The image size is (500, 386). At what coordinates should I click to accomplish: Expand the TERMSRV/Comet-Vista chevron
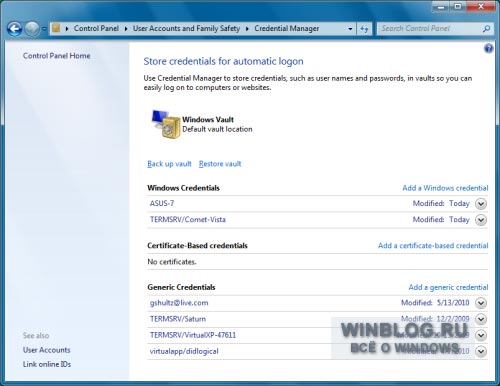tap(481, 220)
